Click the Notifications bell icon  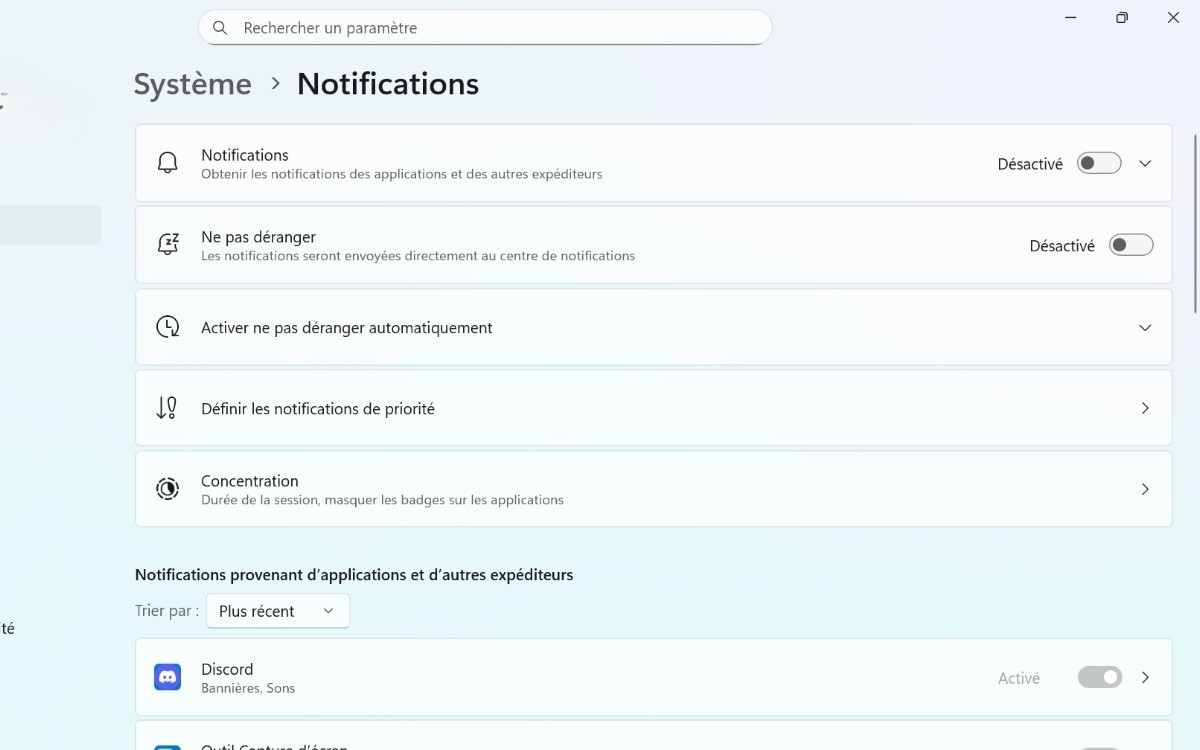click(x=167, y=162)
